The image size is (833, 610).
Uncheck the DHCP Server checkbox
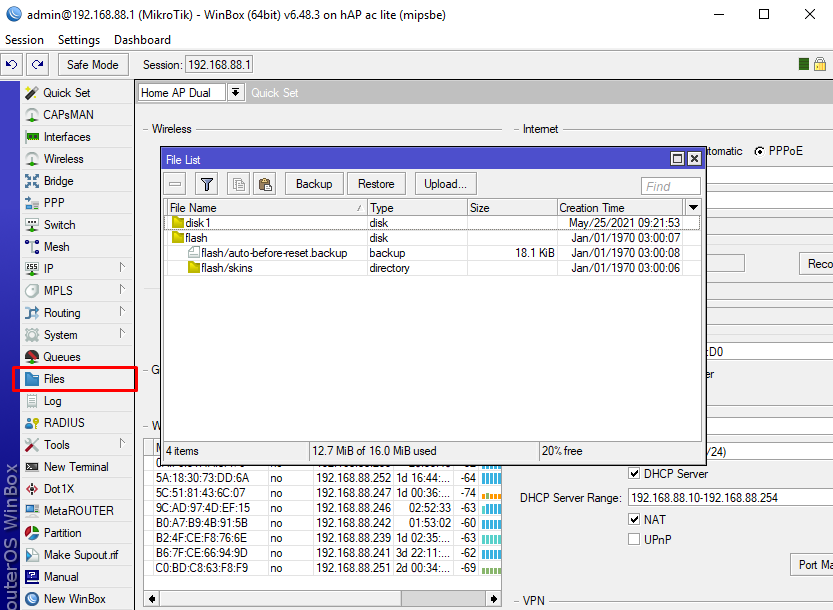click(634, 473)
